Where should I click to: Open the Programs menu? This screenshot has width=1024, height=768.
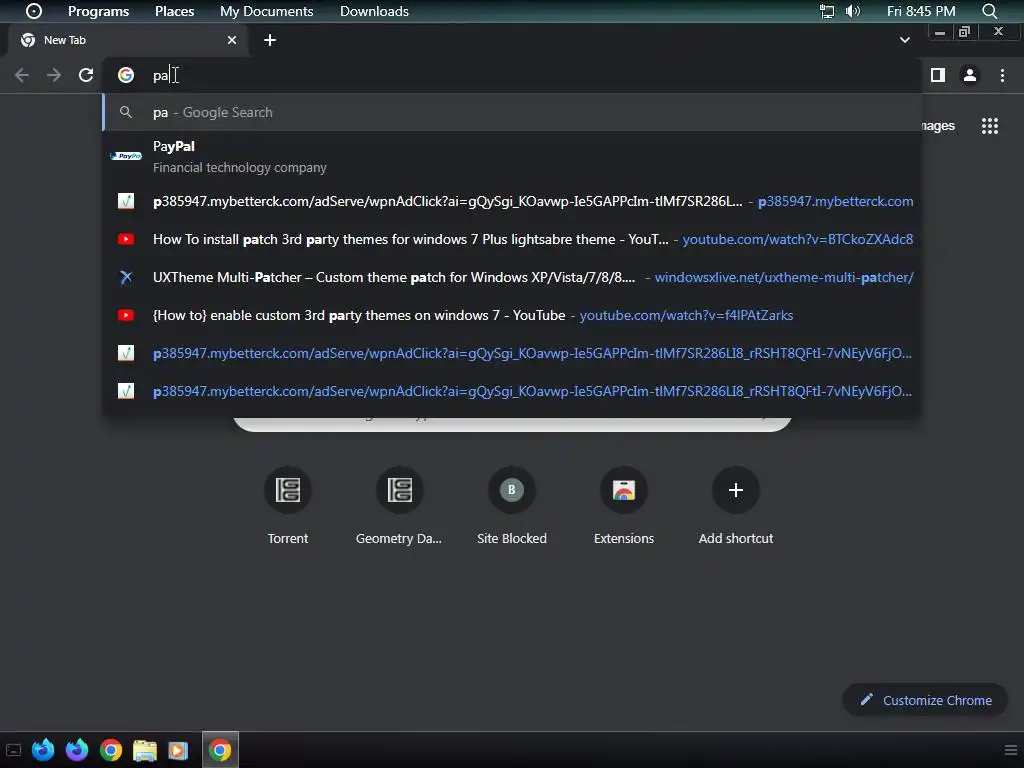(99, 11)
